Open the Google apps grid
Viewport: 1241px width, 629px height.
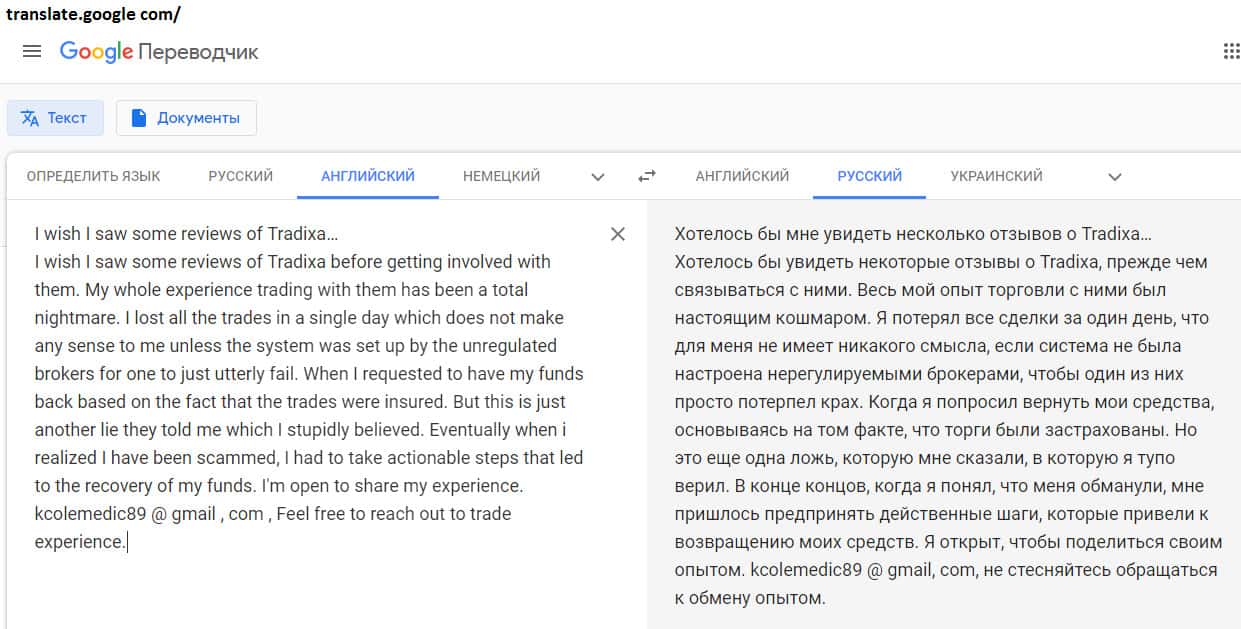click(1231, 51)
